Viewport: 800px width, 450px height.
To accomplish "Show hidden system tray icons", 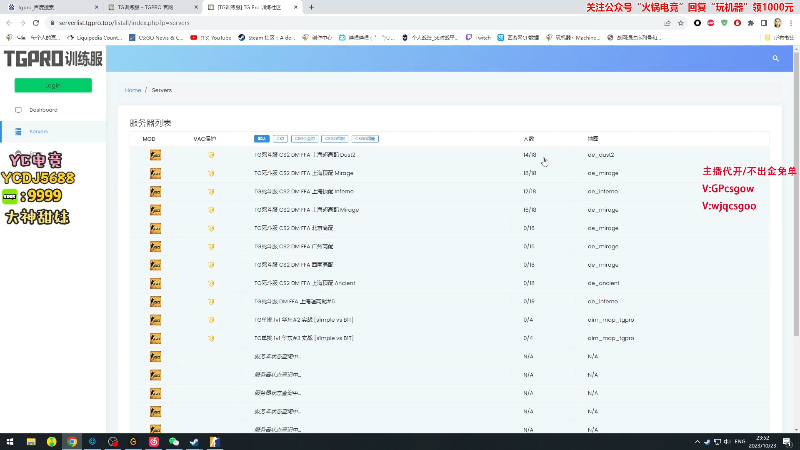I will click(697, 442).
